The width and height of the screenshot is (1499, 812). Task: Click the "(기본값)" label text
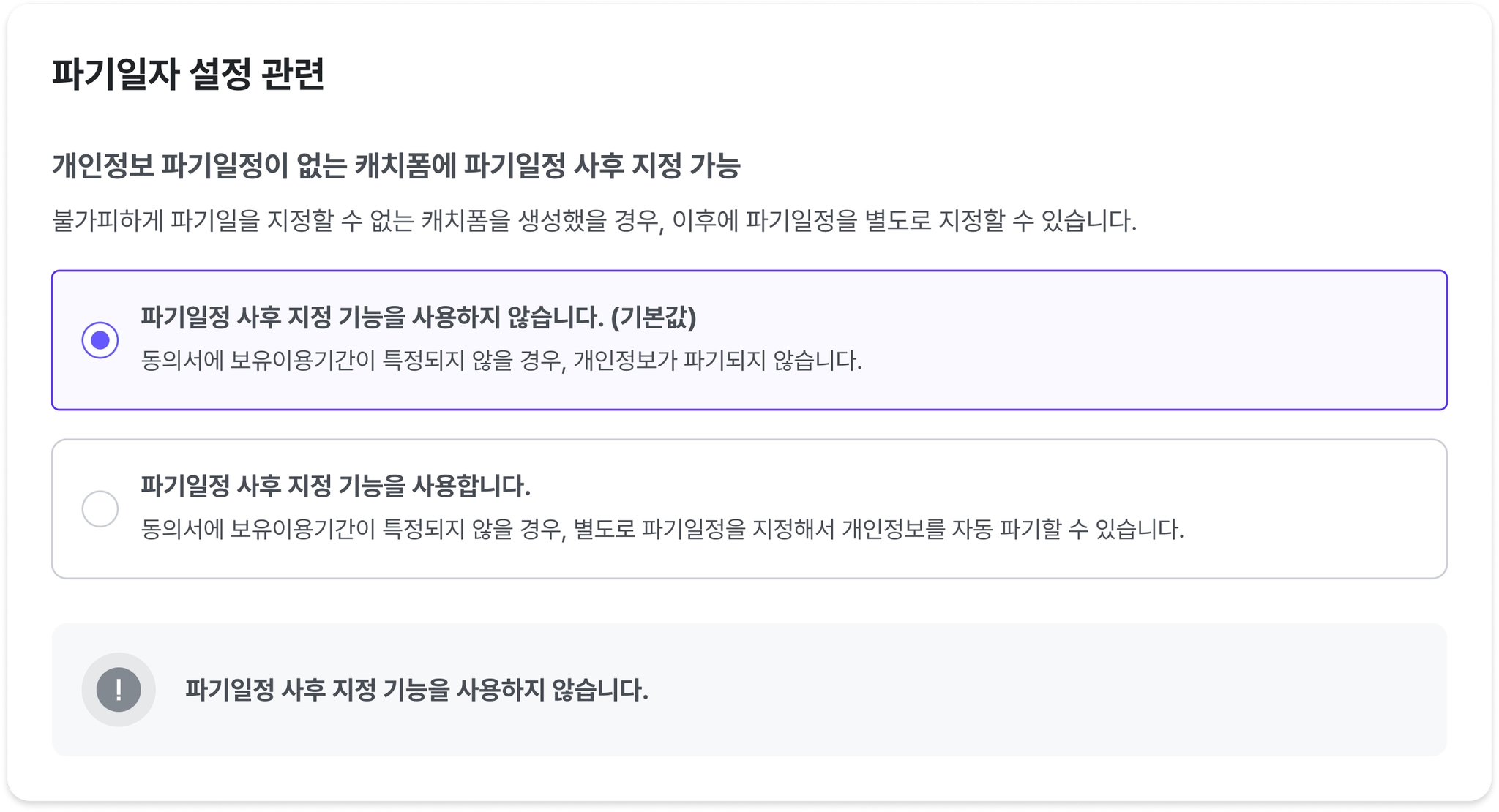tap(653, 317)
